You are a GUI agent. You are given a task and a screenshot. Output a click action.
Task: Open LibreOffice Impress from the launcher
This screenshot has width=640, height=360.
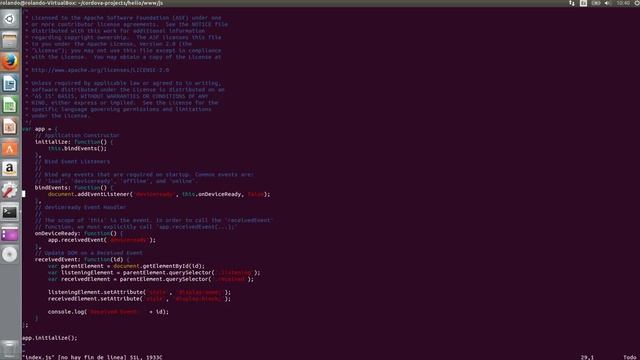tap(9, 126)
